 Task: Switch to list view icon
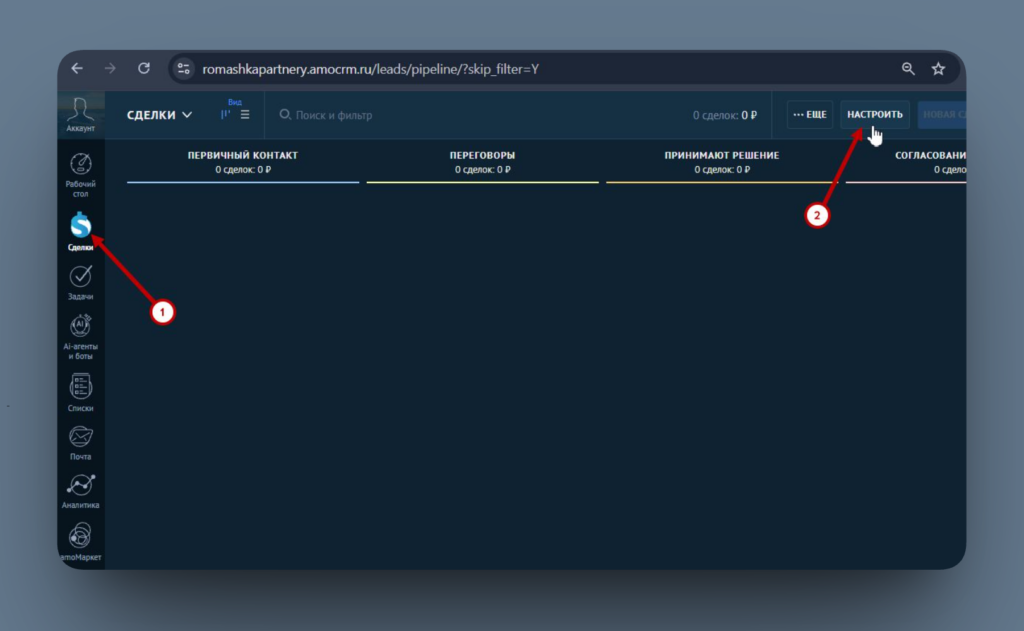pyautogui.click(x=245, y=114)
